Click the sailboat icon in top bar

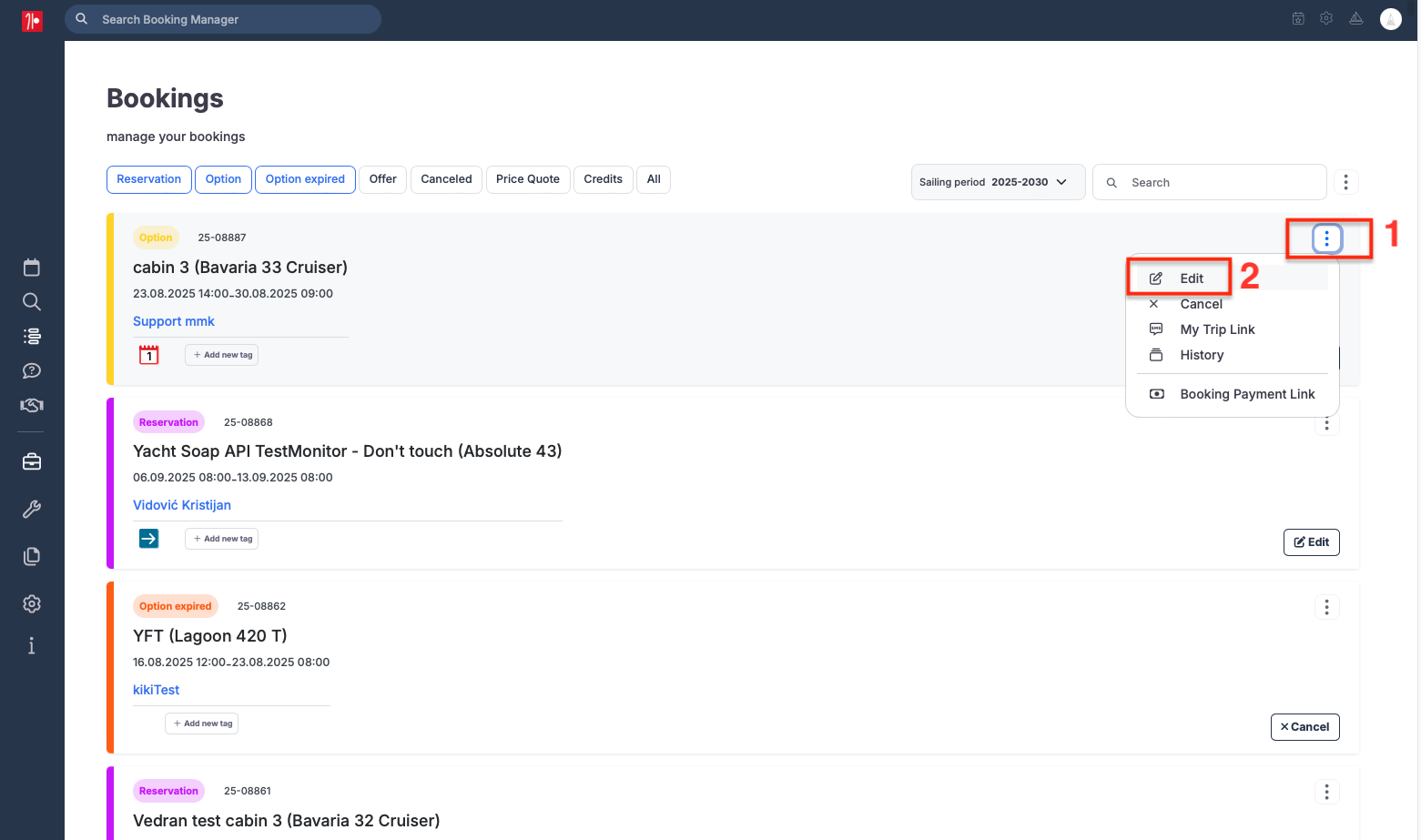coord(1355,18)
